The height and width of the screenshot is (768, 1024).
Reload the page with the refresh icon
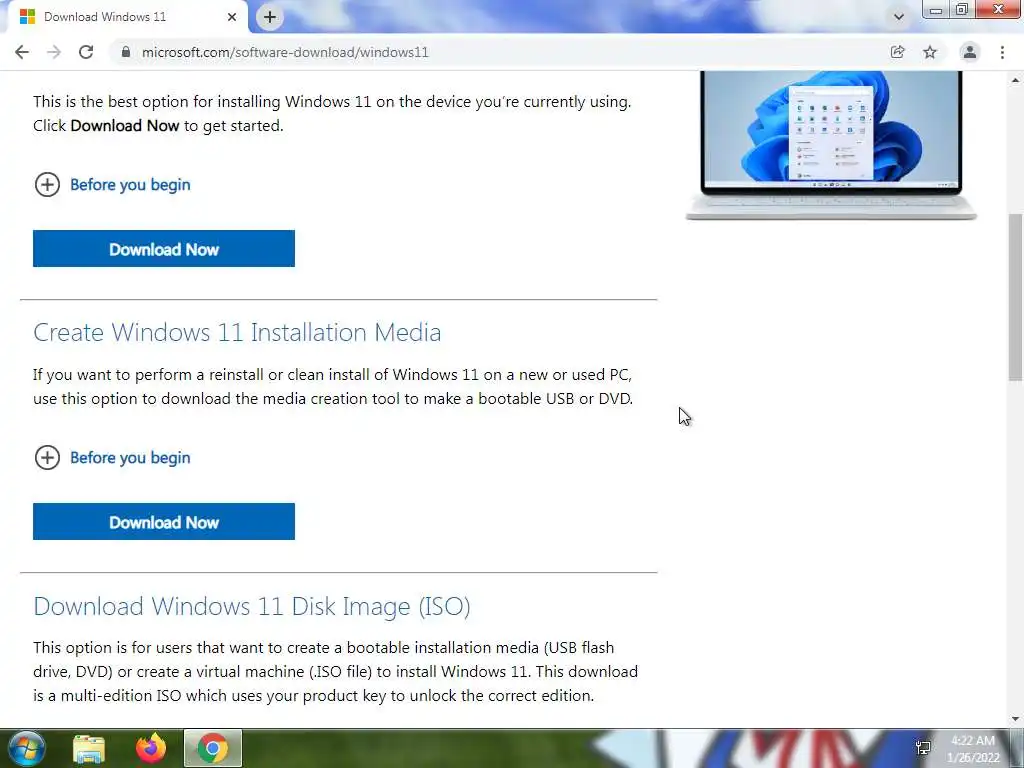pos(86,52)
